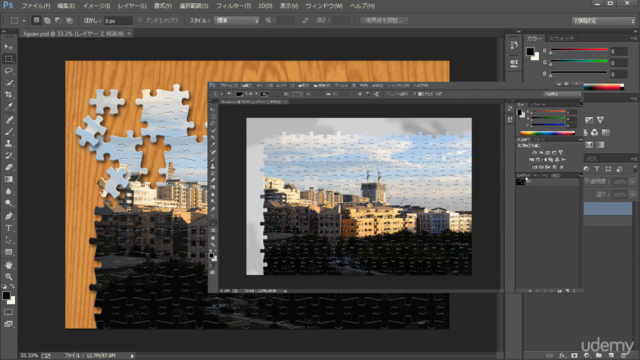Open the History panel icon
The width and height of the screenshot is (640, 360).
click(514, 45)
